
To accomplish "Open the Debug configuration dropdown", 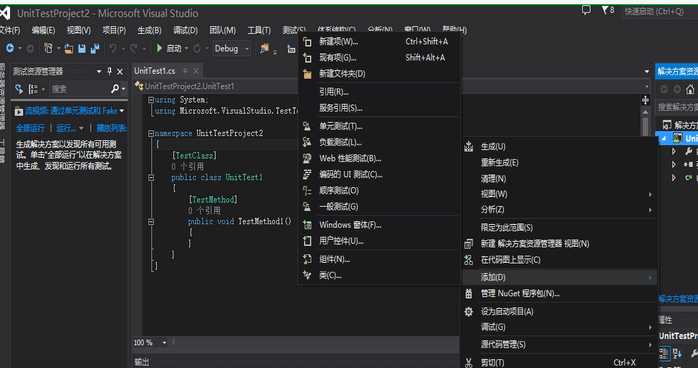I will 231,49.
